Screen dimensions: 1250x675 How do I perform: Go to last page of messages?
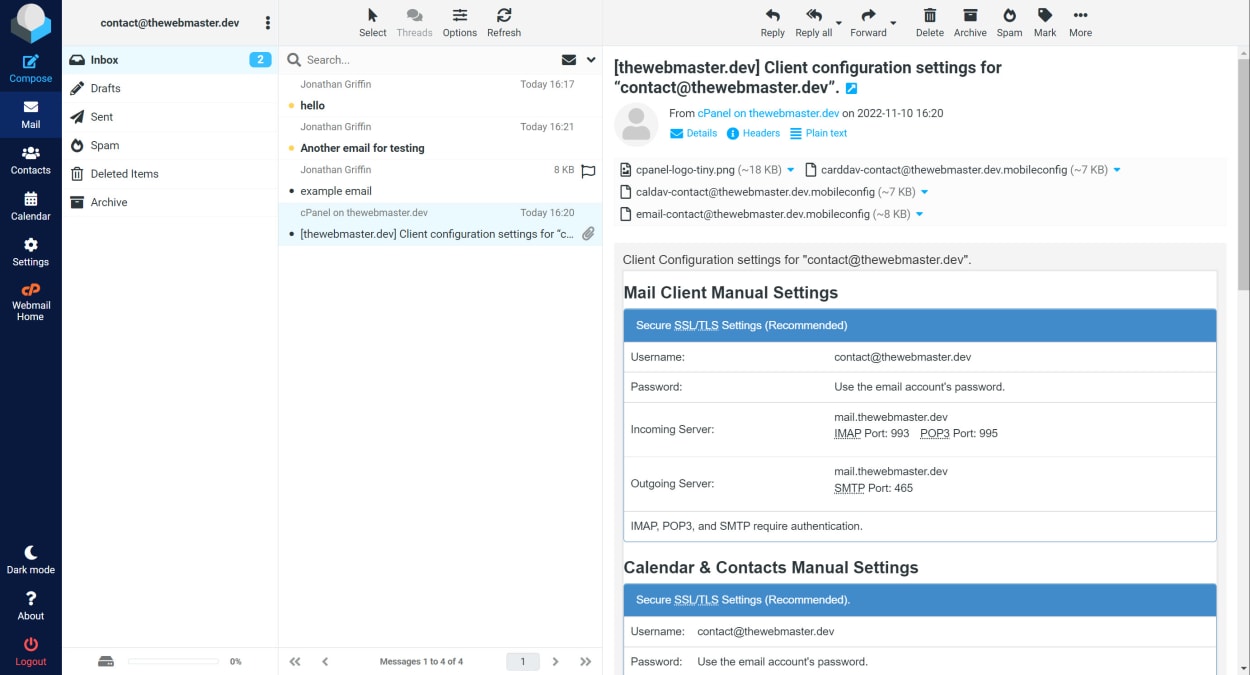[586, 661]
